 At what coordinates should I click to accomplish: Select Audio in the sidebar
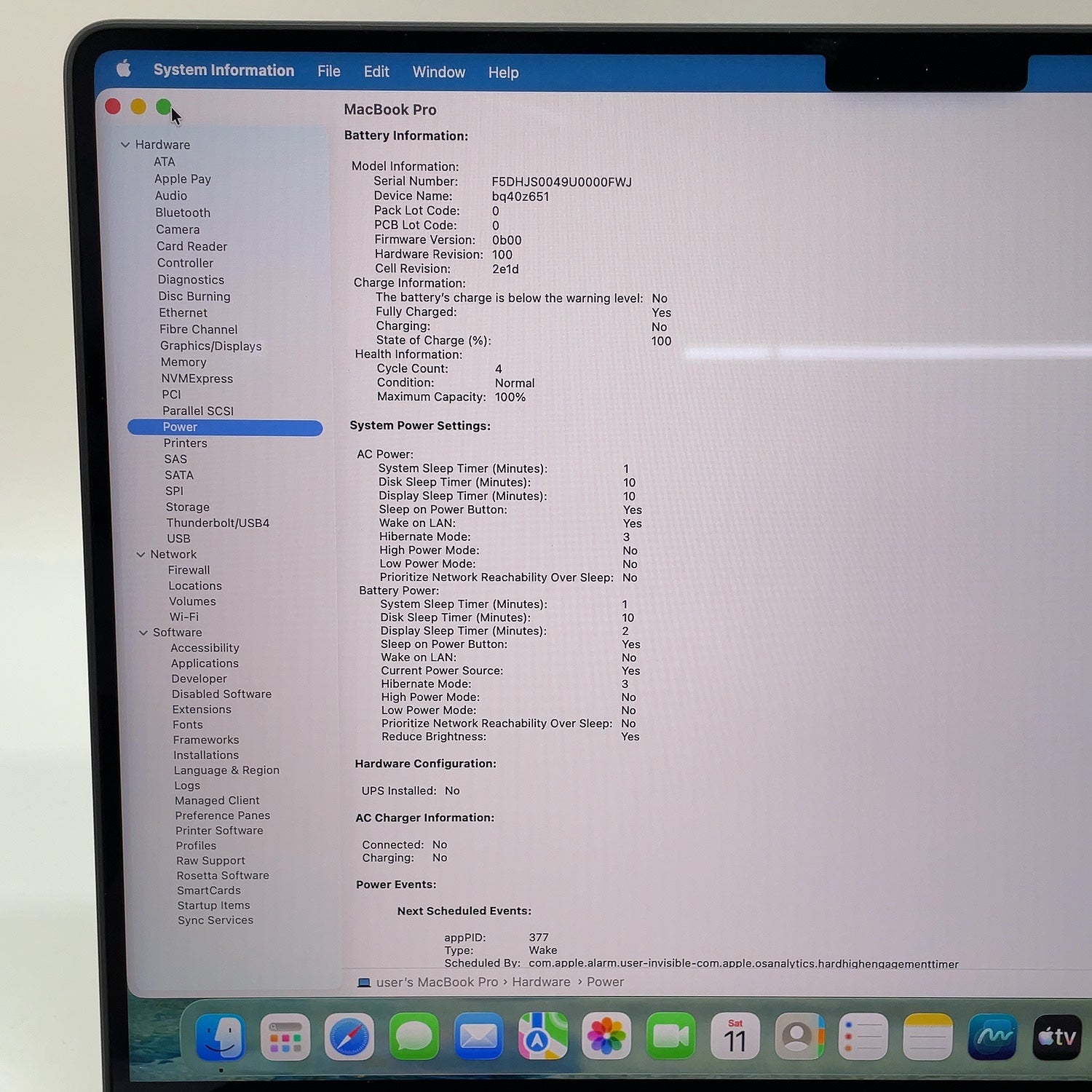coord(171,196)
